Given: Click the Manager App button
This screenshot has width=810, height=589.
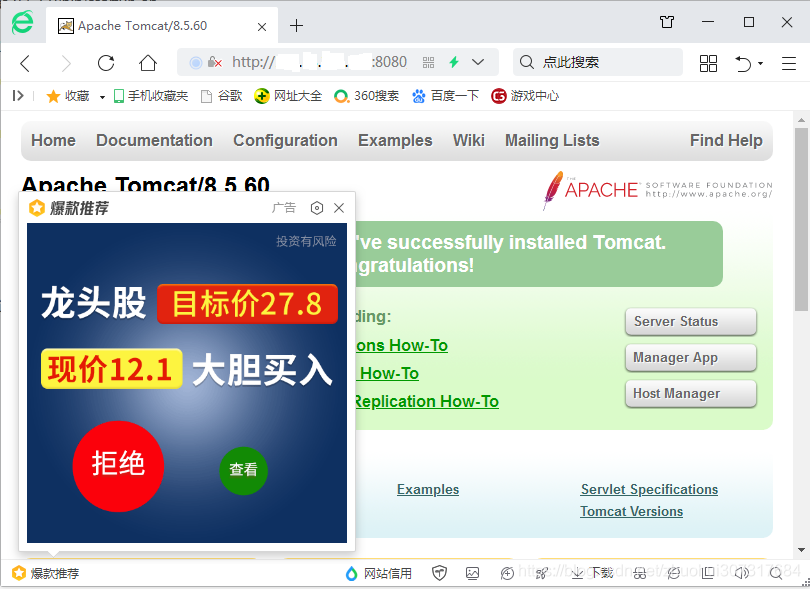Looking at the screenshot, I should click(x=691, y=358).
